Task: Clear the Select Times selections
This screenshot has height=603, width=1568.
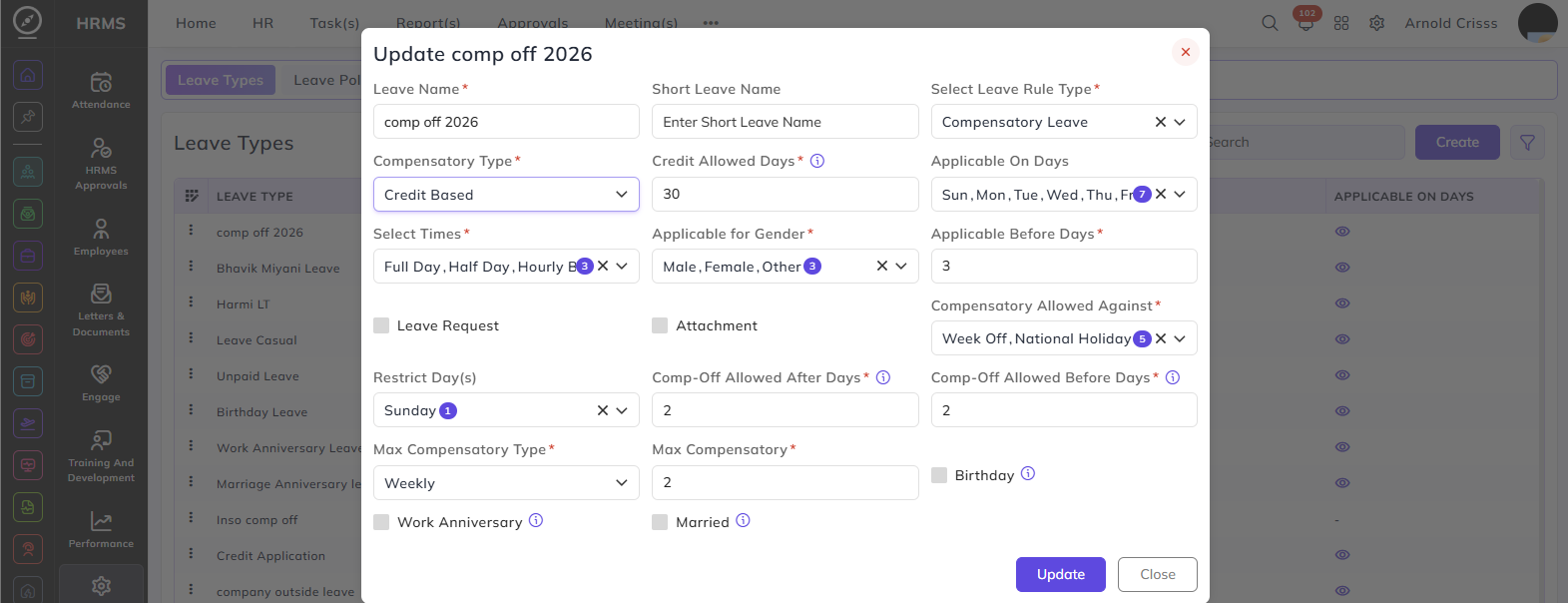Action: click(x=603, y=266)
